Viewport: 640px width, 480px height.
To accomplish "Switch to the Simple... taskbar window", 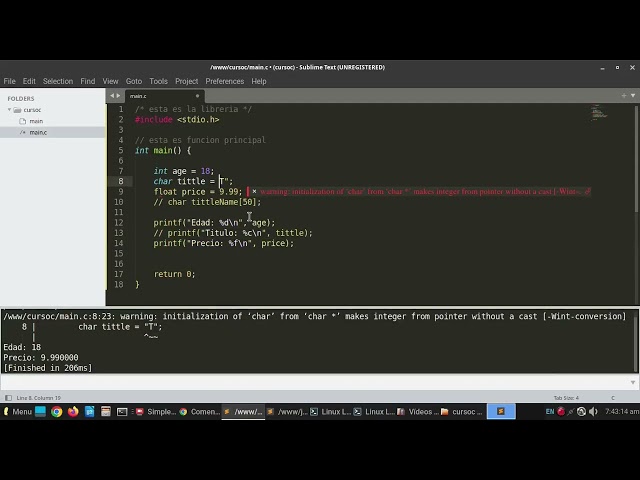I will (x=156, y=412).
